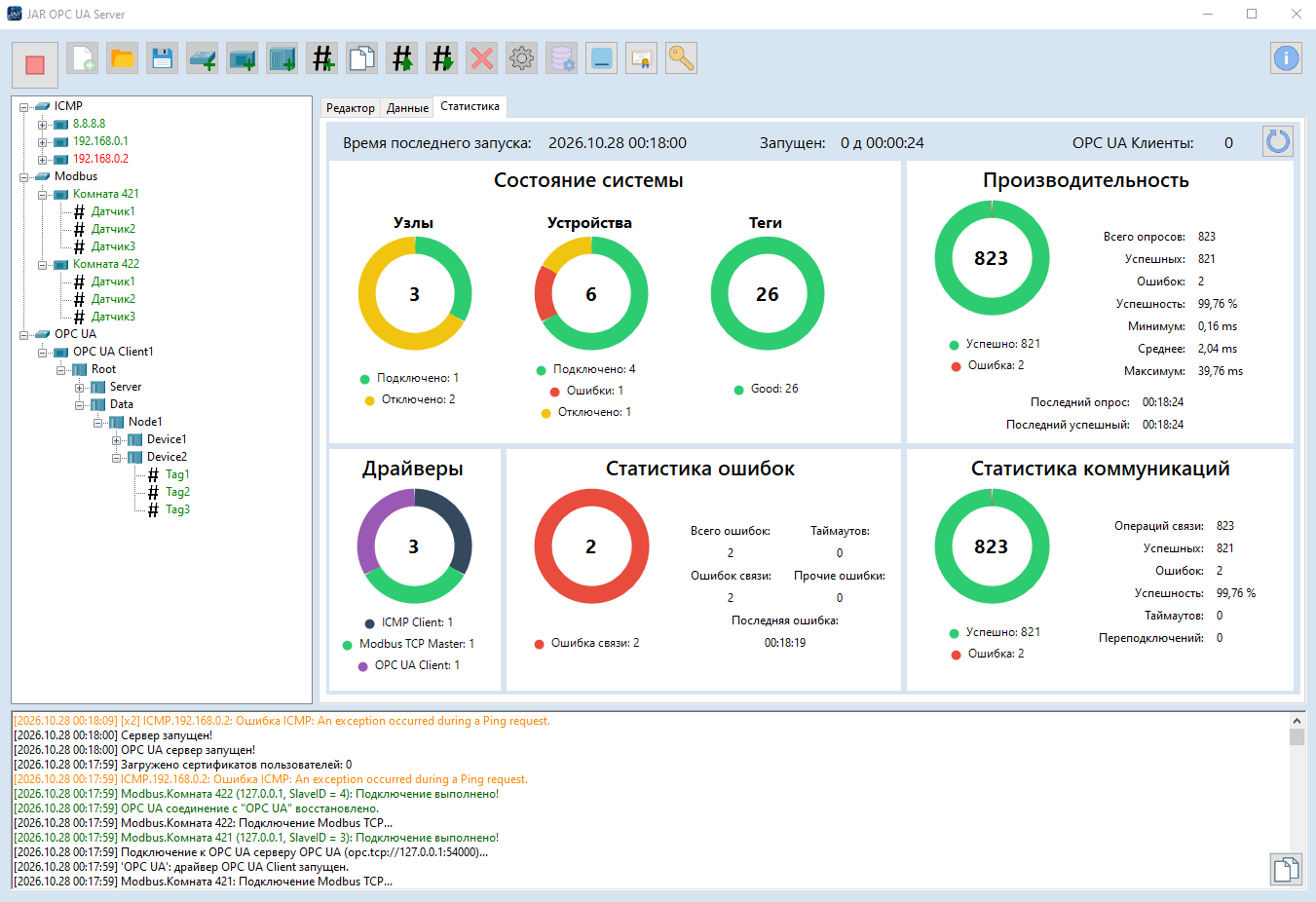The height and width of the screenshot is (902, 1316).
Task: Click the copy (two pages) toolbar icon
Action: 362,58
